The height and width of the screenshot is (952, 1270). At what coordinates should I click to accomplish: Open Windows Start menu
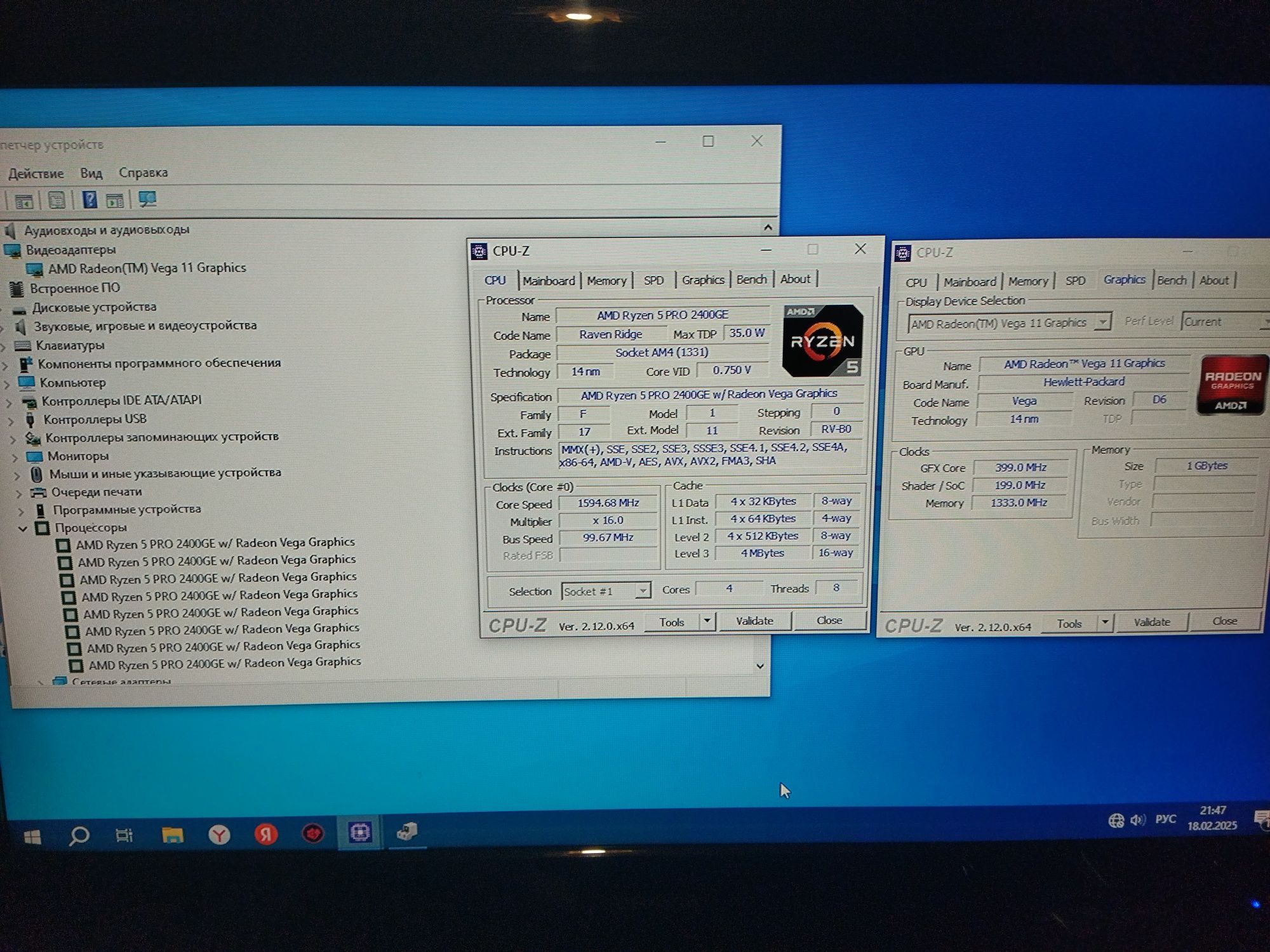coord(32,837)
